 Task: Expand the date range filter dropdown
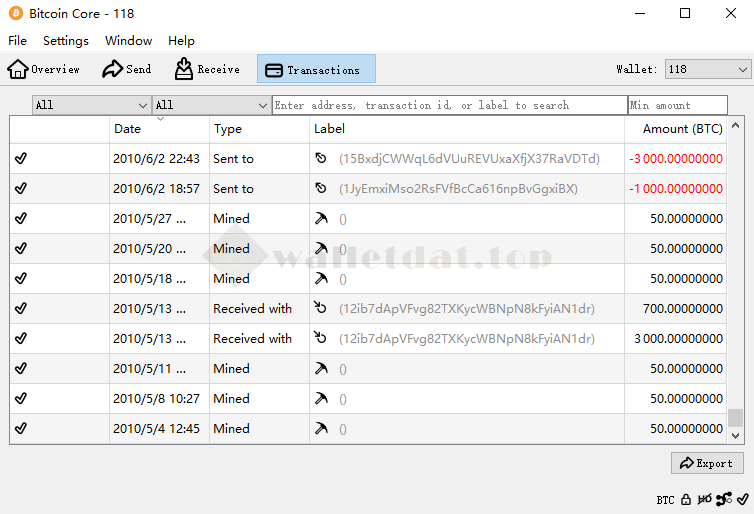(x=91, y=105)
